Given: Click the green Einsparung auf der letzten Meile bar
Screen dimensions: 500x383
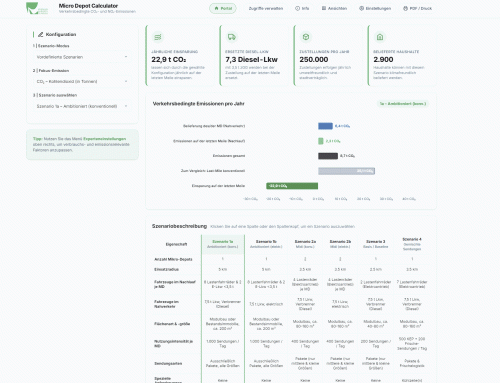Looking at the screenshot, I should 292,186.
